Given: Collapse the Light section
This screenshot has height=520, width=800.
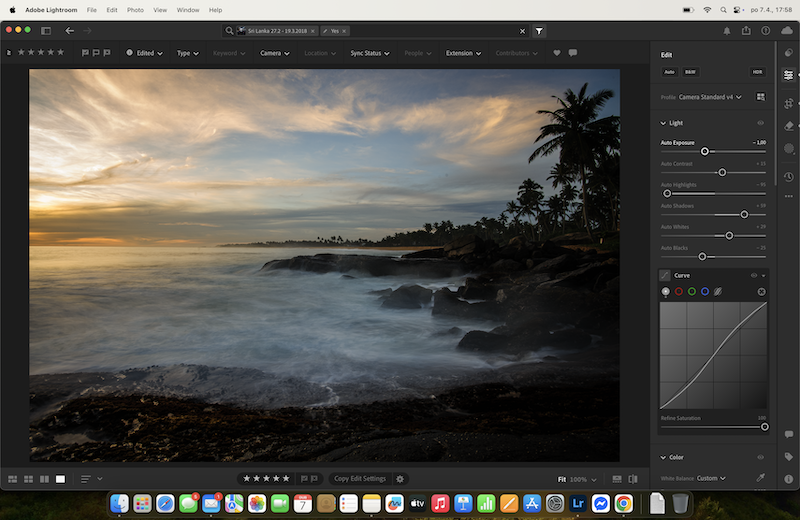Looking at the screenshot, I should [663, 123].
